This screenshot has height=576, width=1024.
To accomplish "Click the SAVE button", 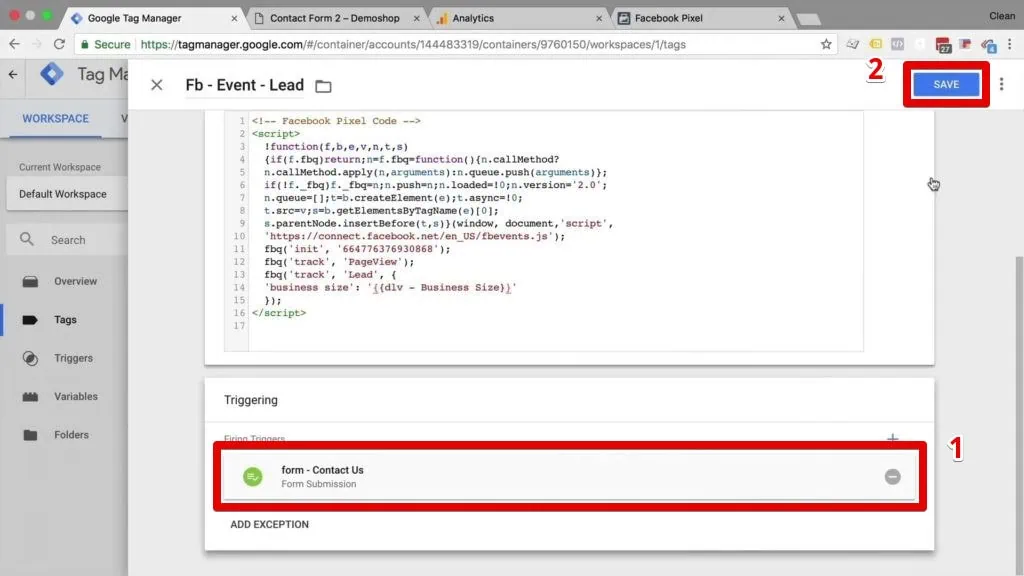I will tap(944, 84).
